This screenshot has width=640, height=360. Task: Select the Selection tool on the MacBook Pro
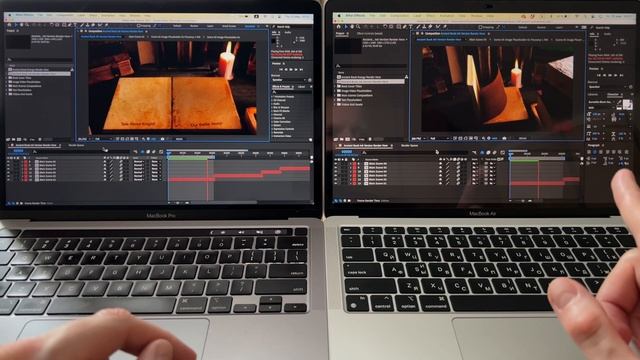coord(16,25)
